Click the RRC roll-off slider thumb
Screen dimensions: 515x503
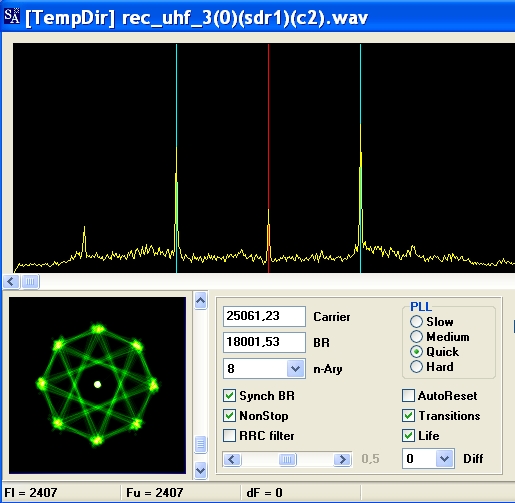pos(287,459)
